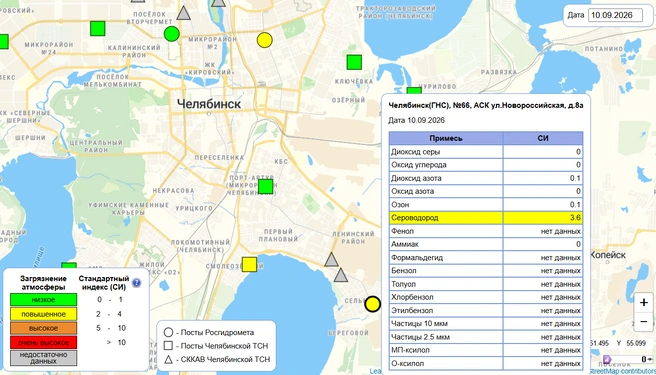Viewport: 656px width, 375px height.
Task: Click the 'Дата 10.09.2026' line in popup
Action: point(416,121)
